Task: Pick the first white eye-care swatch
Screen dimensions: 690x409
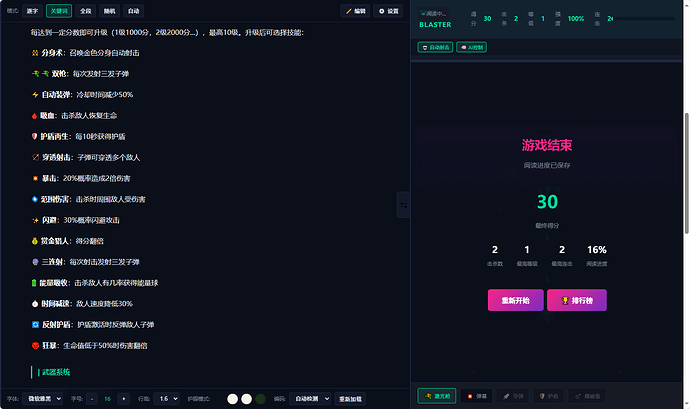Action: click(x=232, y=399)
